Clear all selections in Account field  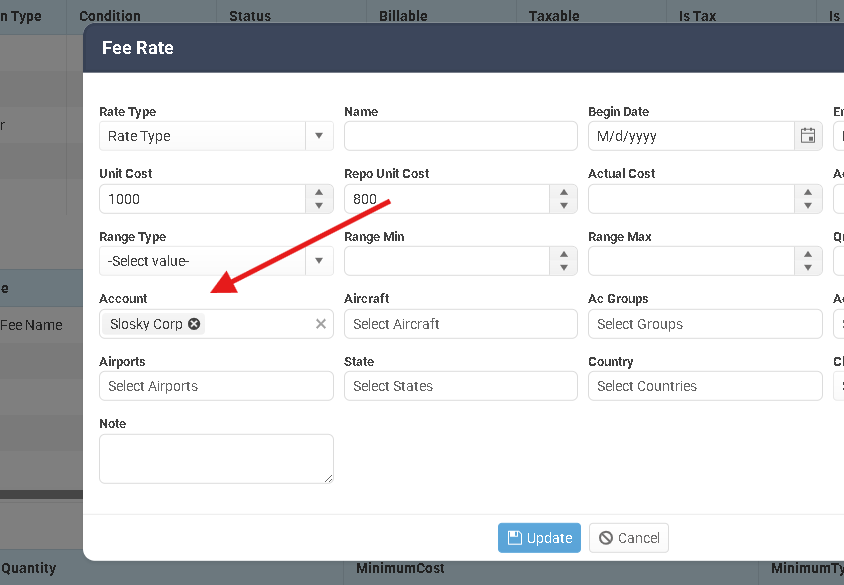[321, 324]
